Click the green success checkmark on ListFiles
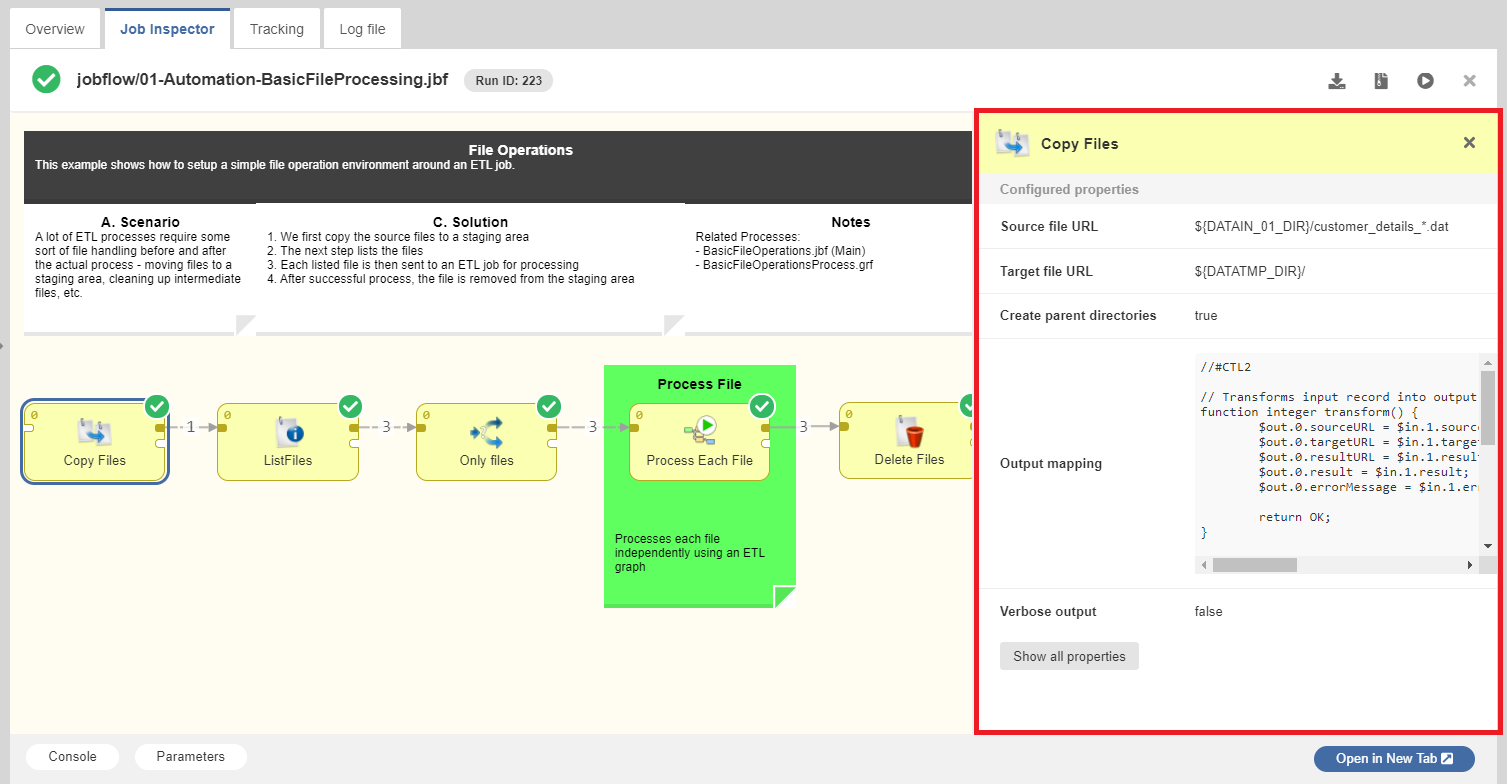 (350, 406)
